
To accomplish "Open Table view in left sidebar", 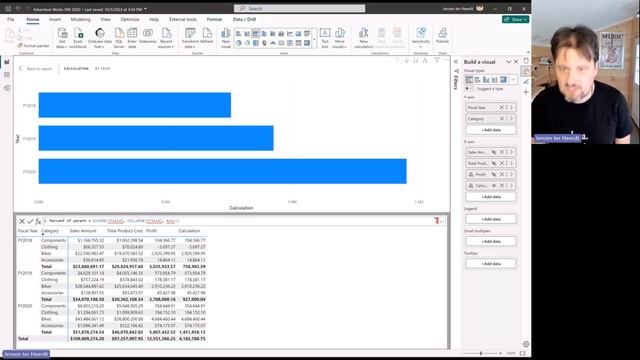I will point(7,75).
